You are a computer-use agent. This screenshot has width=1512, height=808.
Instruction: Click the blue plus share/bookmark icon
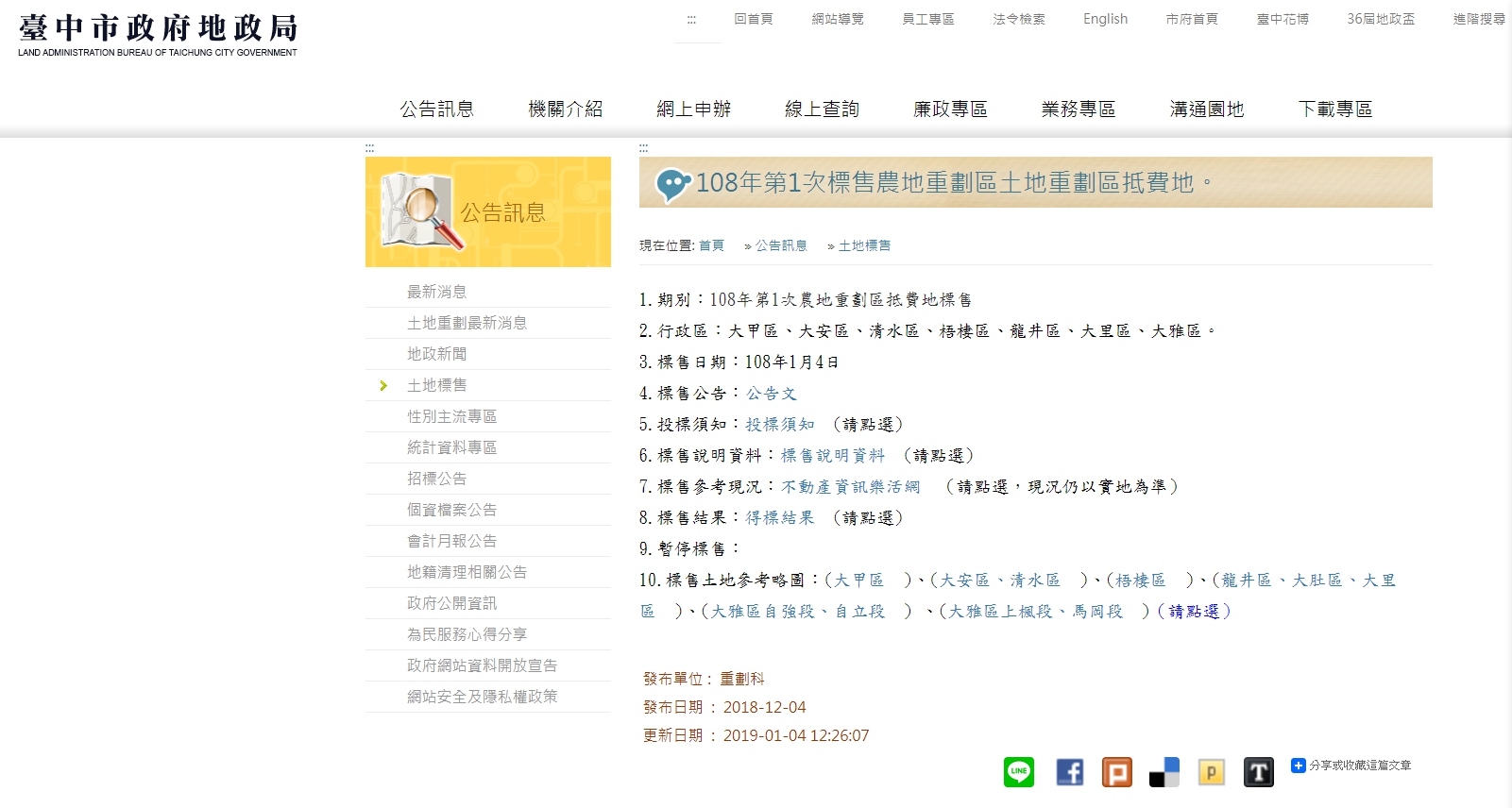tap(1299, 766)
